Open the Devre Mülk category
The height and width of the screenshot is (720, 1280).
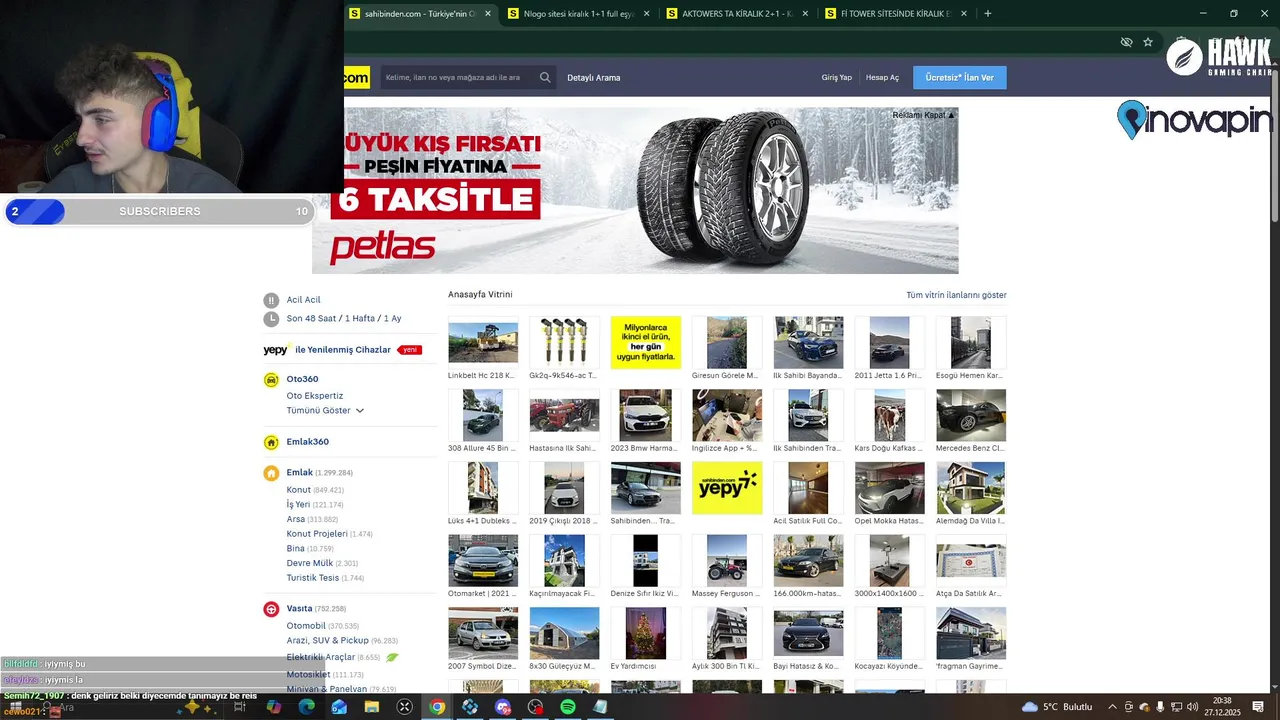310,563
